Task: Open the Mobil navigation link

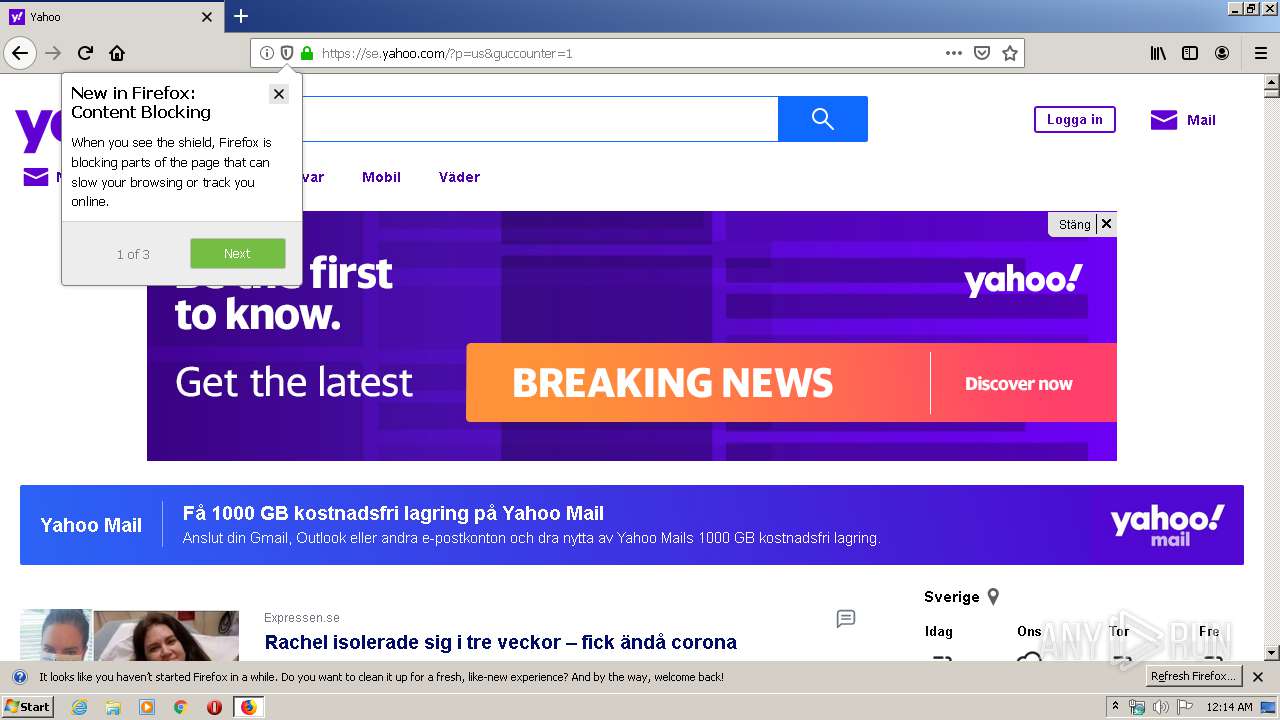Action: click(381, 177)
